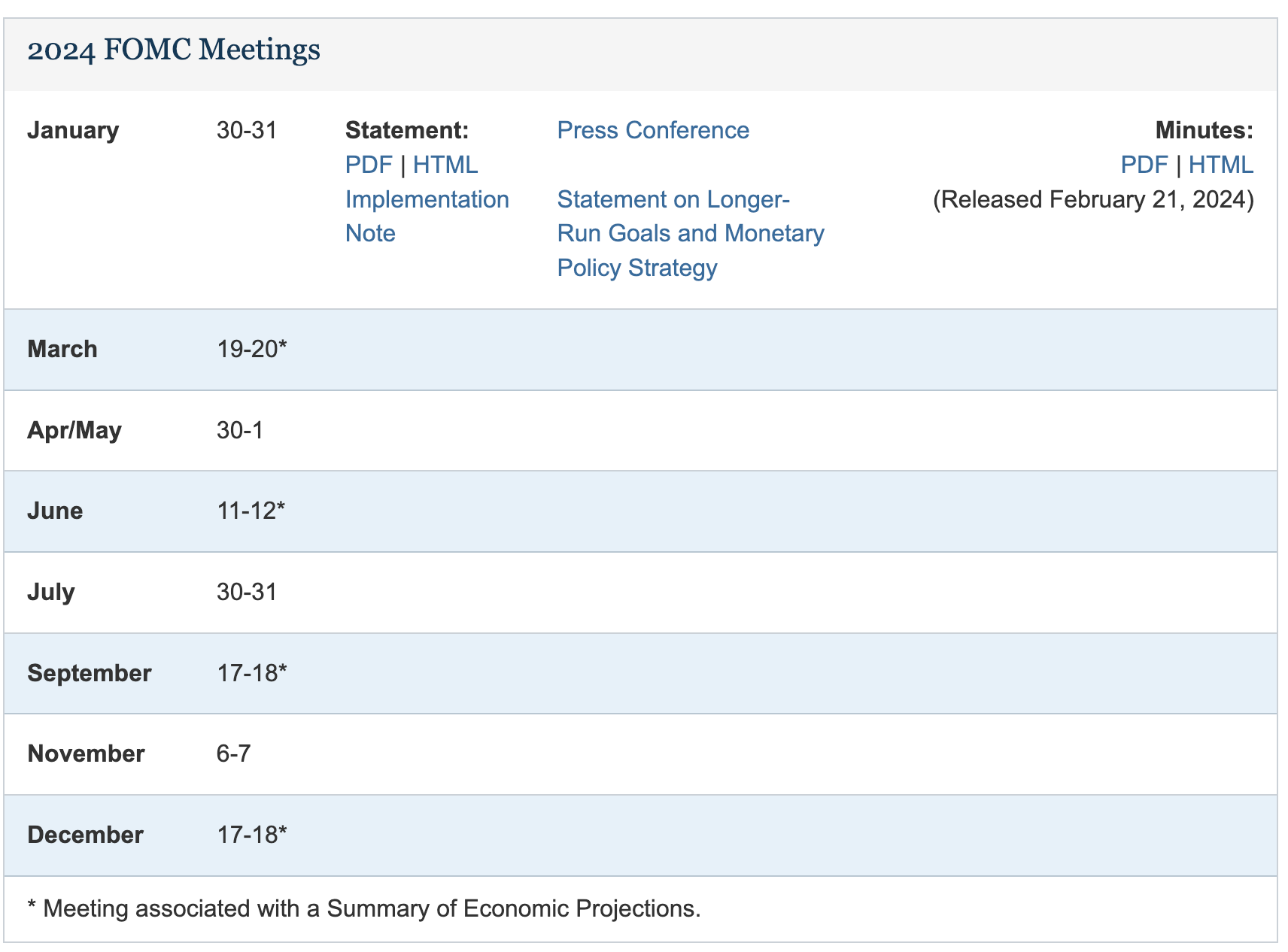Image resolution: width=1288 pixels, height=952 pixels.
Task: Click the Released February 21, 2024 text
Action: [1092, 199]
